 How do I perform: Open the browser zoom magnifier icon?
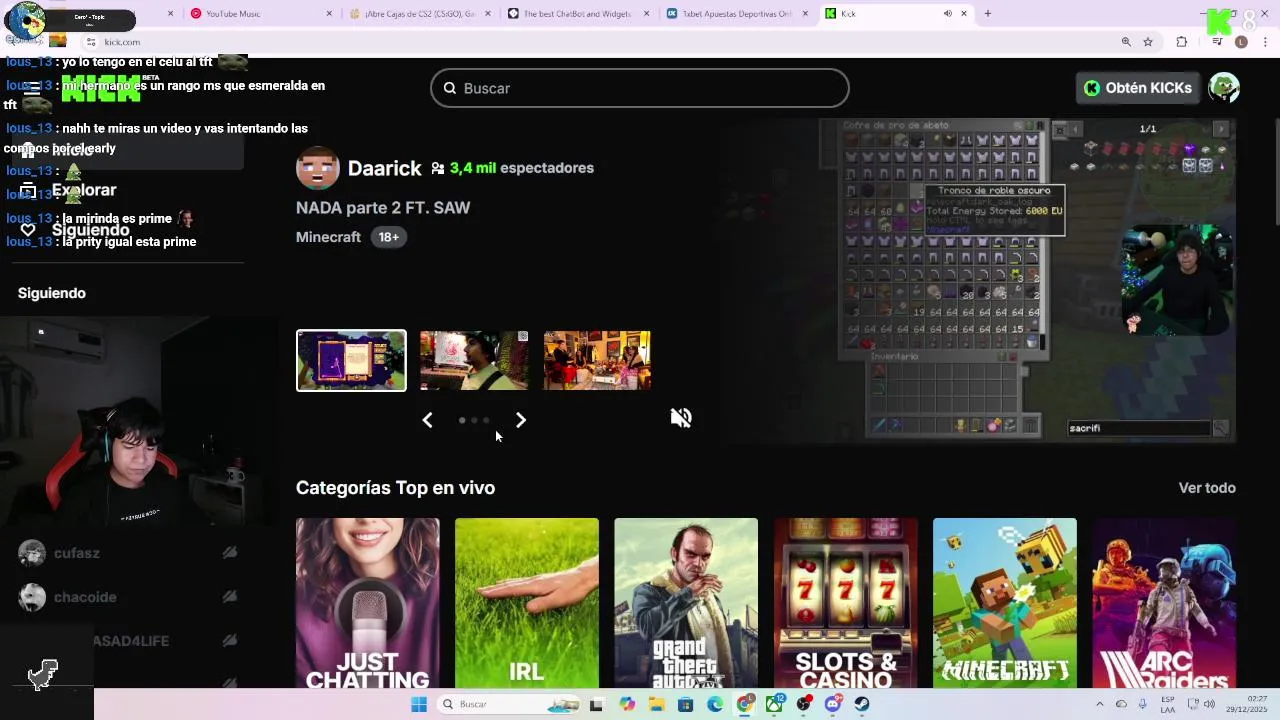(x=1126, y=42)
